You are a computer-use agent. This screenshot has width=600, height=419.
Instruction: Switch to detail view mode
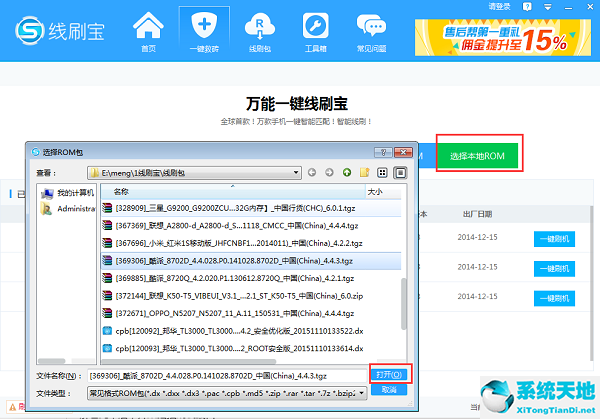pyautogui.click(x=400, y=173)
